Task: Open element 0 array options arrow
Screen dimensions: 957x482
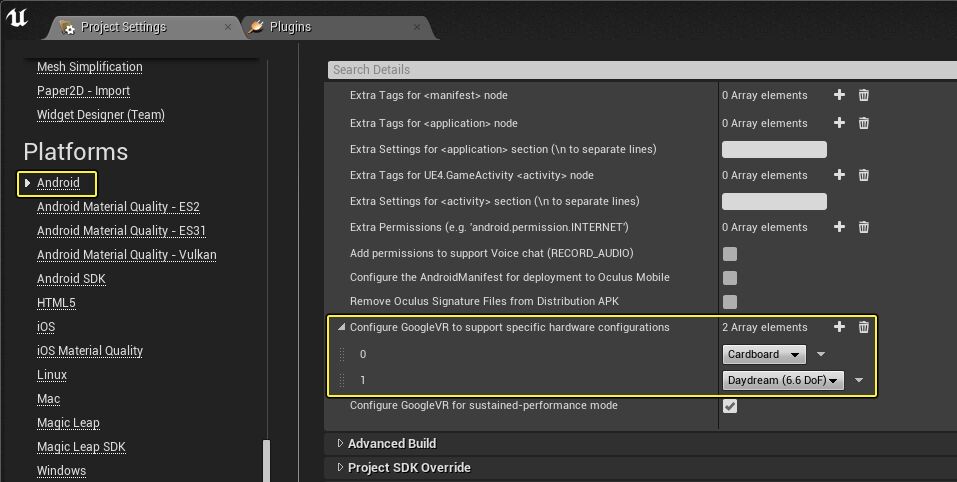Action: pos(821,354)
